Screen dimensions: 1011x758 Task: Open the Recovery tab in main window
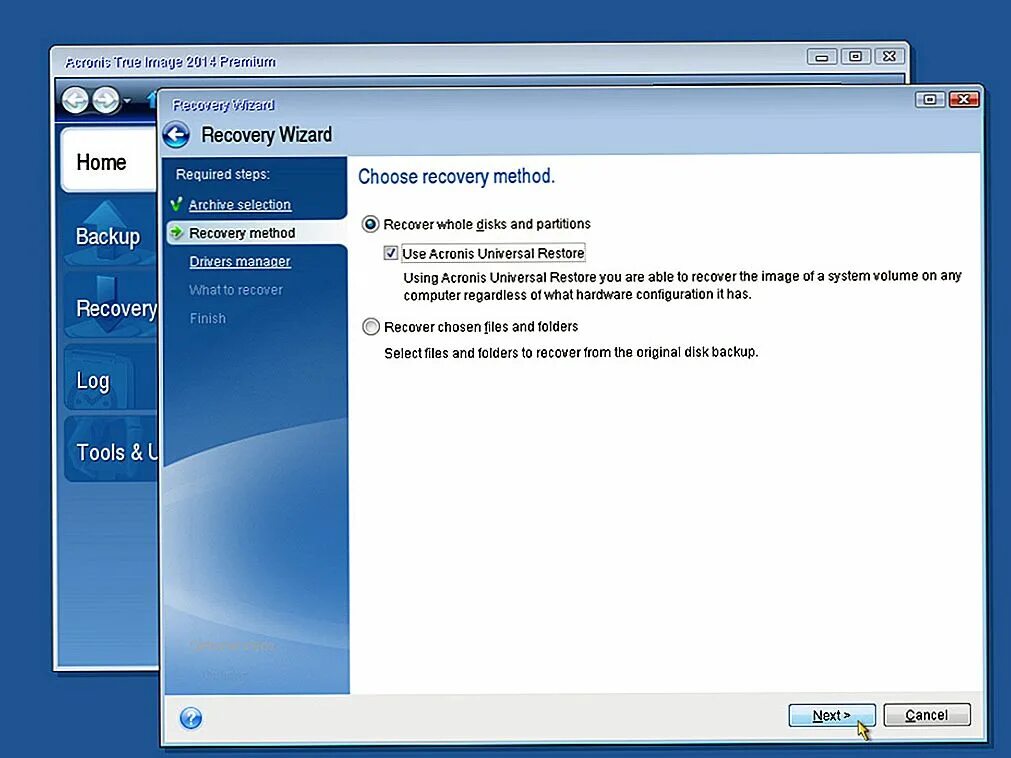[110, 307]
